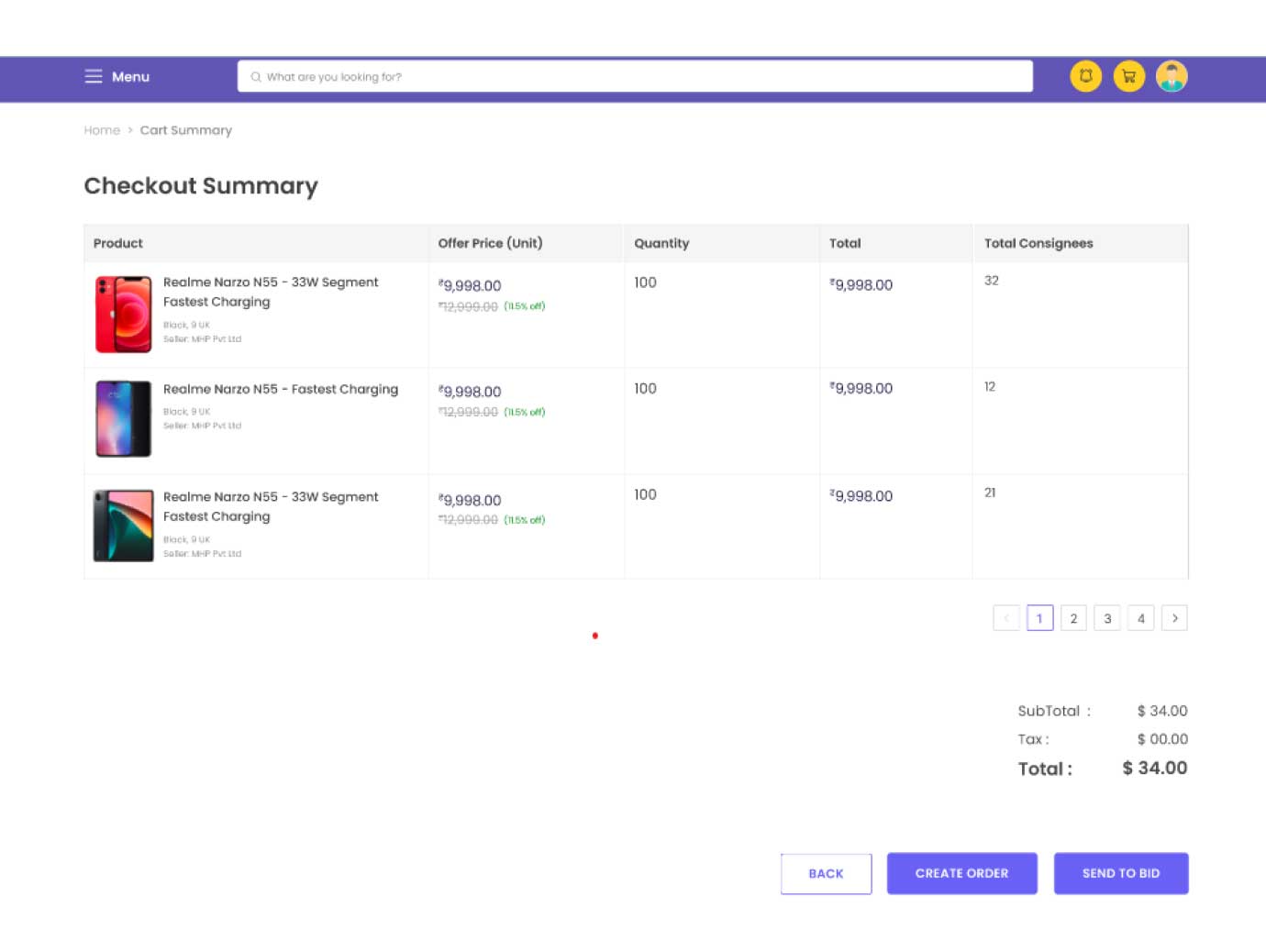Screen dimensions: 1266x952
Task: Open the user profile avatar
Action: pyautogui.click(x=1172, y=77)
